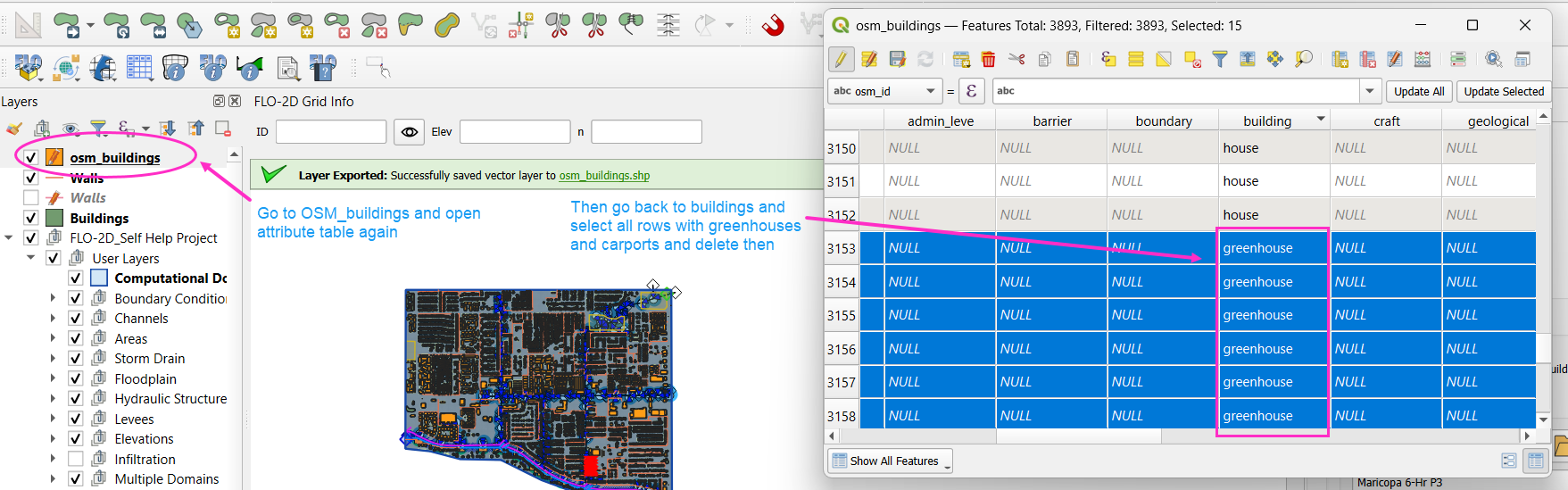Screen dimensions: 1568x490
Task: Click the red trash Delete selected features icon
Action: (x=988, y=59)
